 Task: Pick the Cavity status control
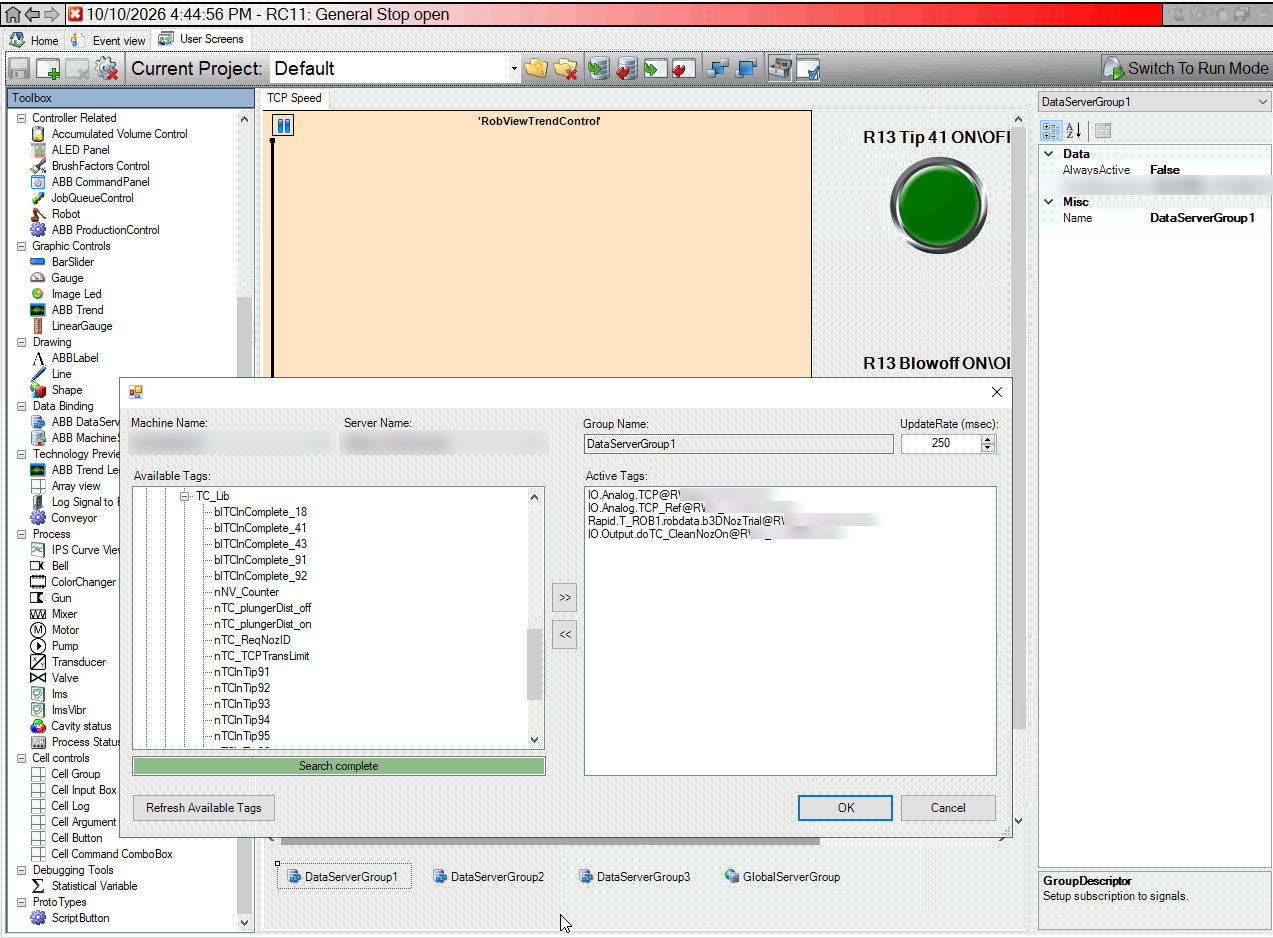tap(81, 726)
